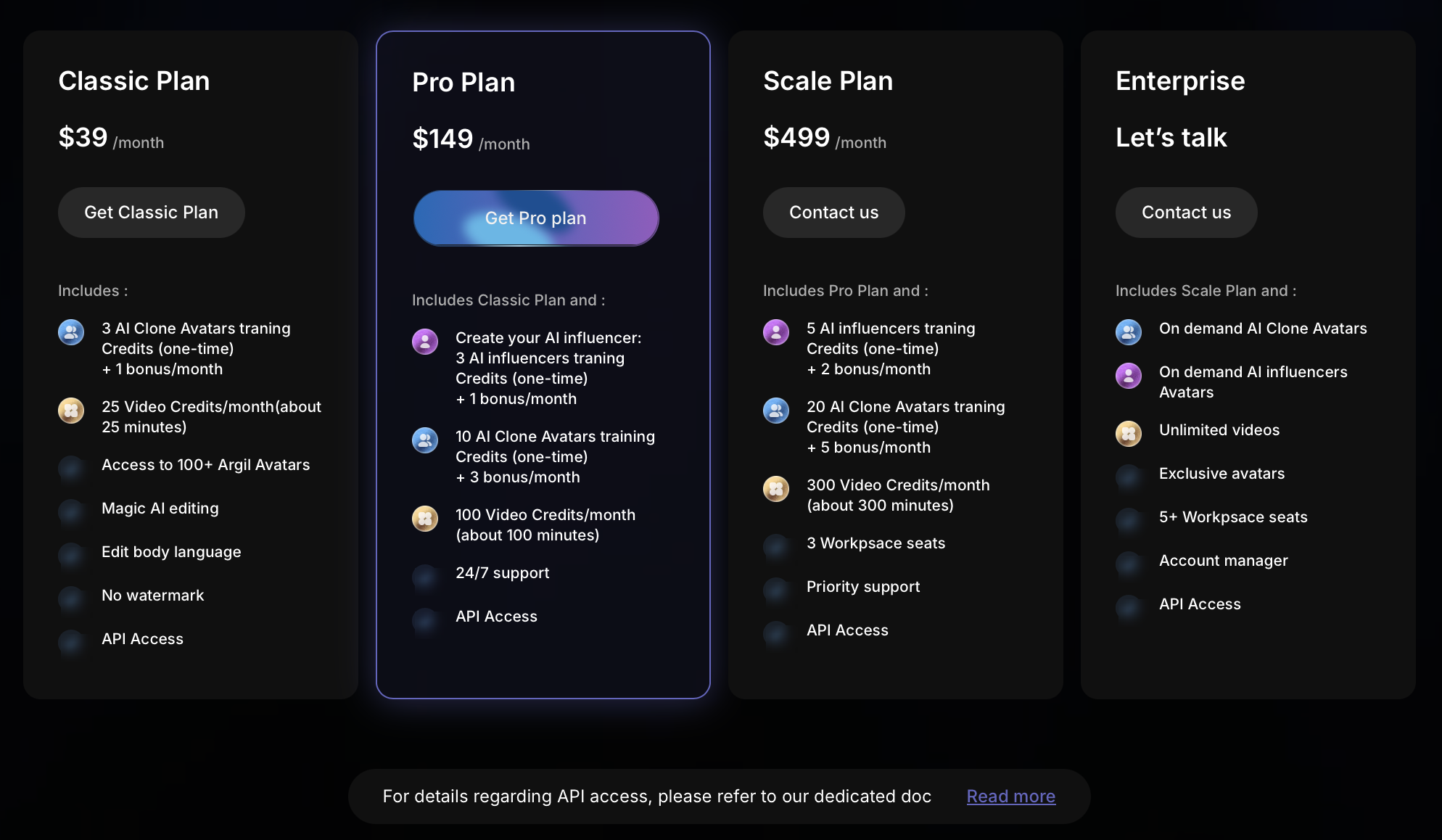Click yellow video credits icon in Classic Plan
The image size is (1442, 840).
[x=71, y=411]
